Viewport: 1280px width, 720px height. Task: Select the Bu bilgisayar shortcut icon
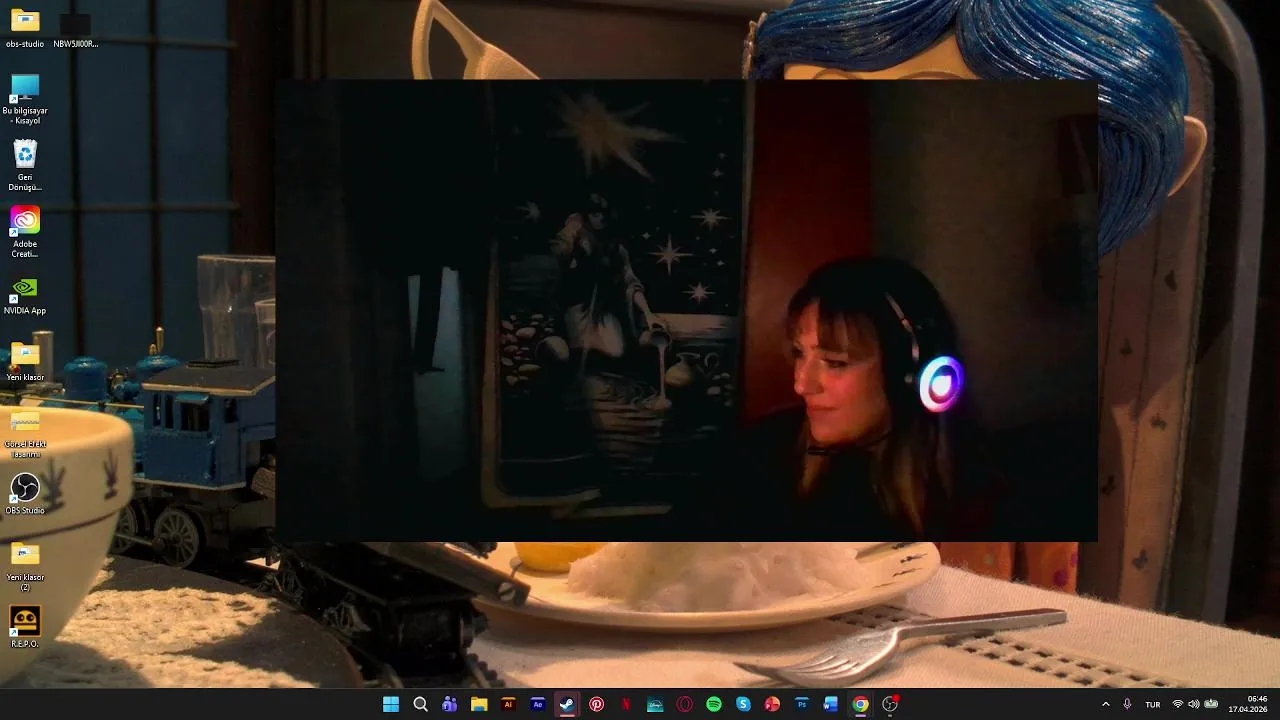(25, 99)
